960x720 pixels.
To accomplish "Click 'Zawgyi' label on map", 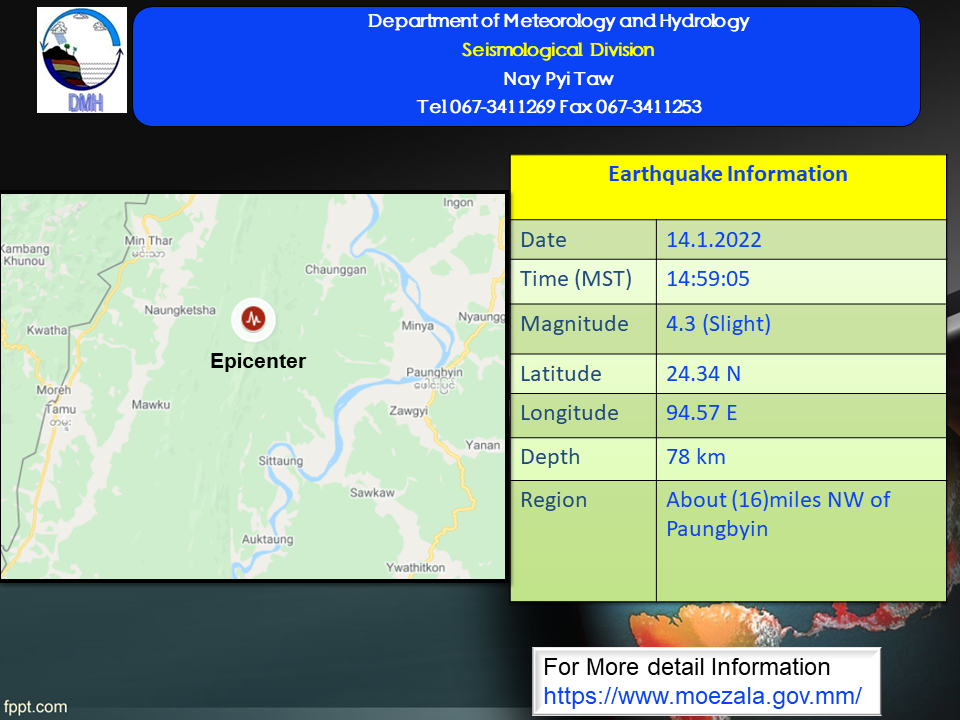I will click(408, 410).
